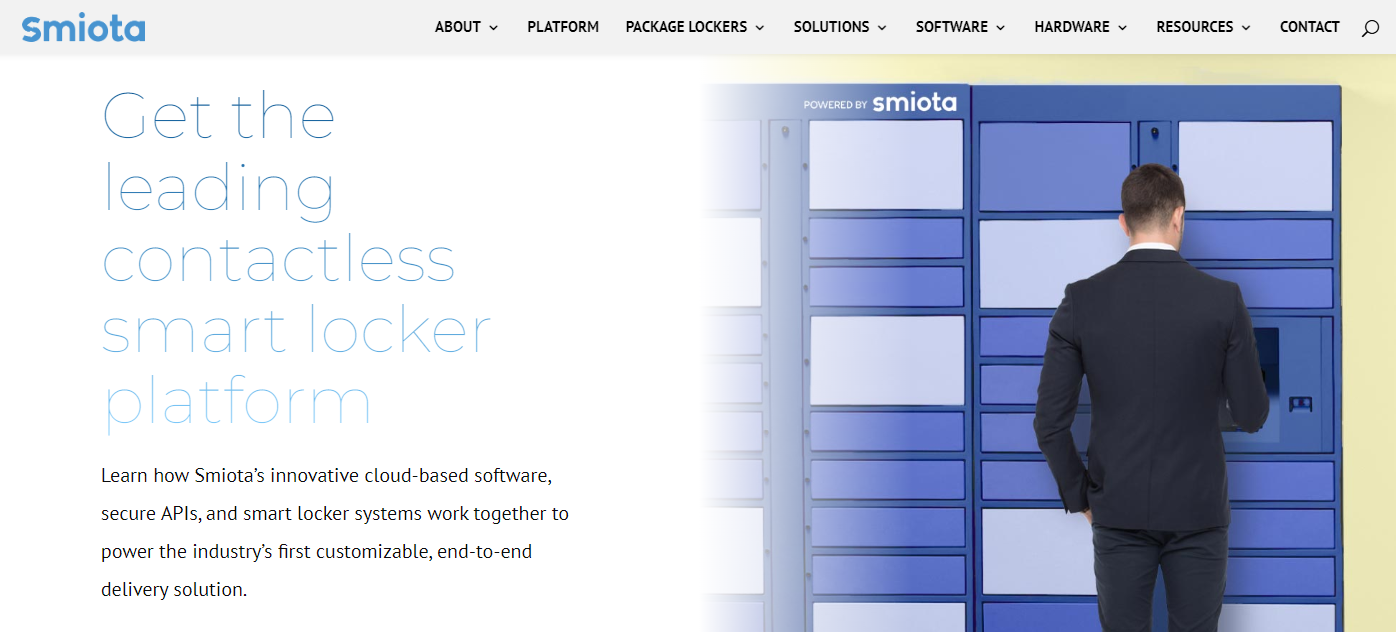The width and height of the screenshot is (1396, 632).
Task: Open the Software menu
Action: point(952,27)
